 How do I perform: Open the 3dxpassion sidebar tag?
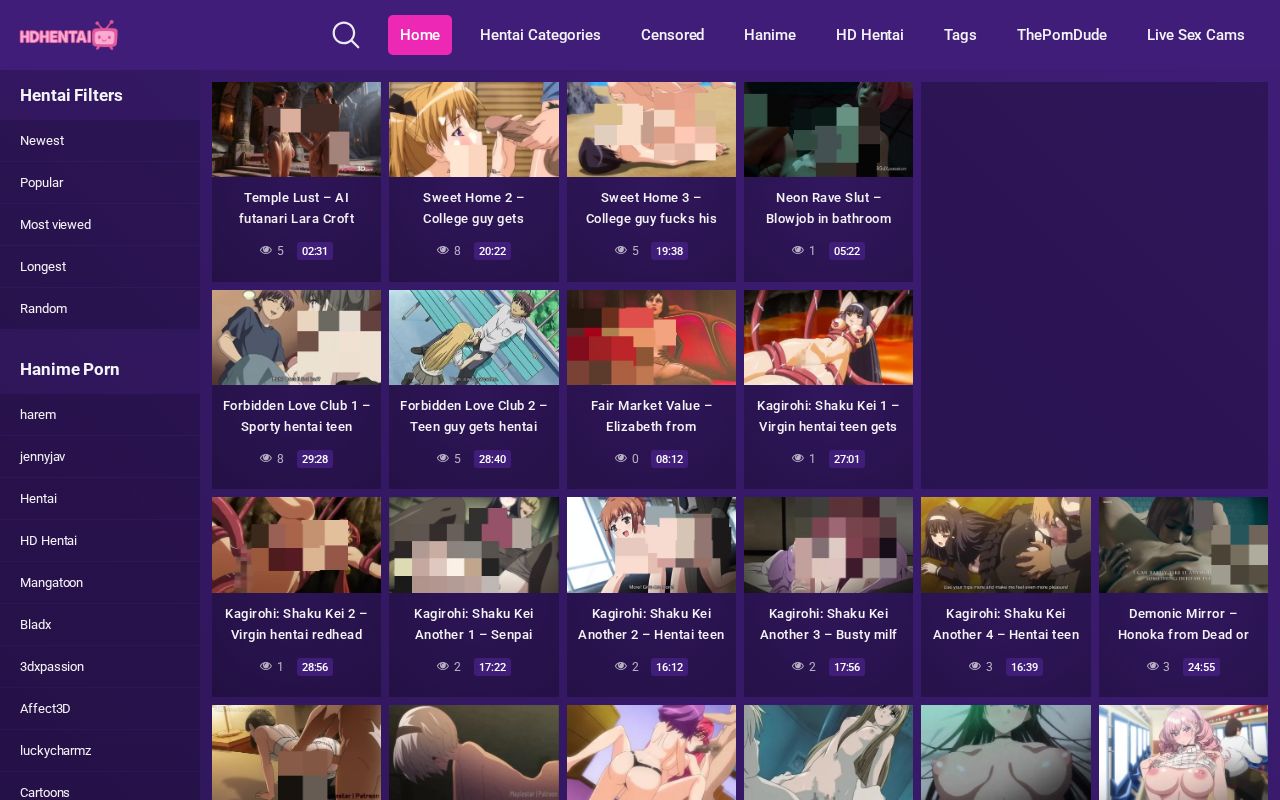coord(100,667)
